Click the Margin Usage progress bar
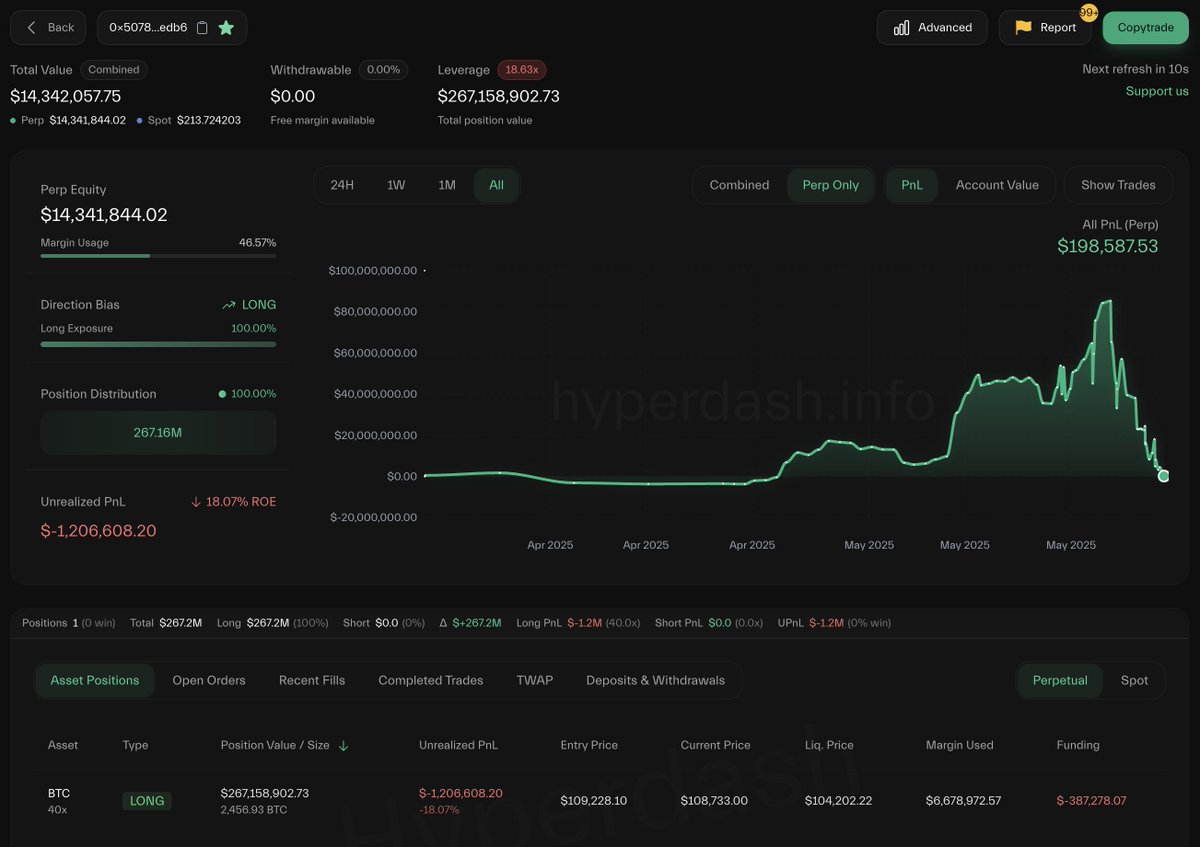Viewport: 1200px width, 847px height. [158, 256]
